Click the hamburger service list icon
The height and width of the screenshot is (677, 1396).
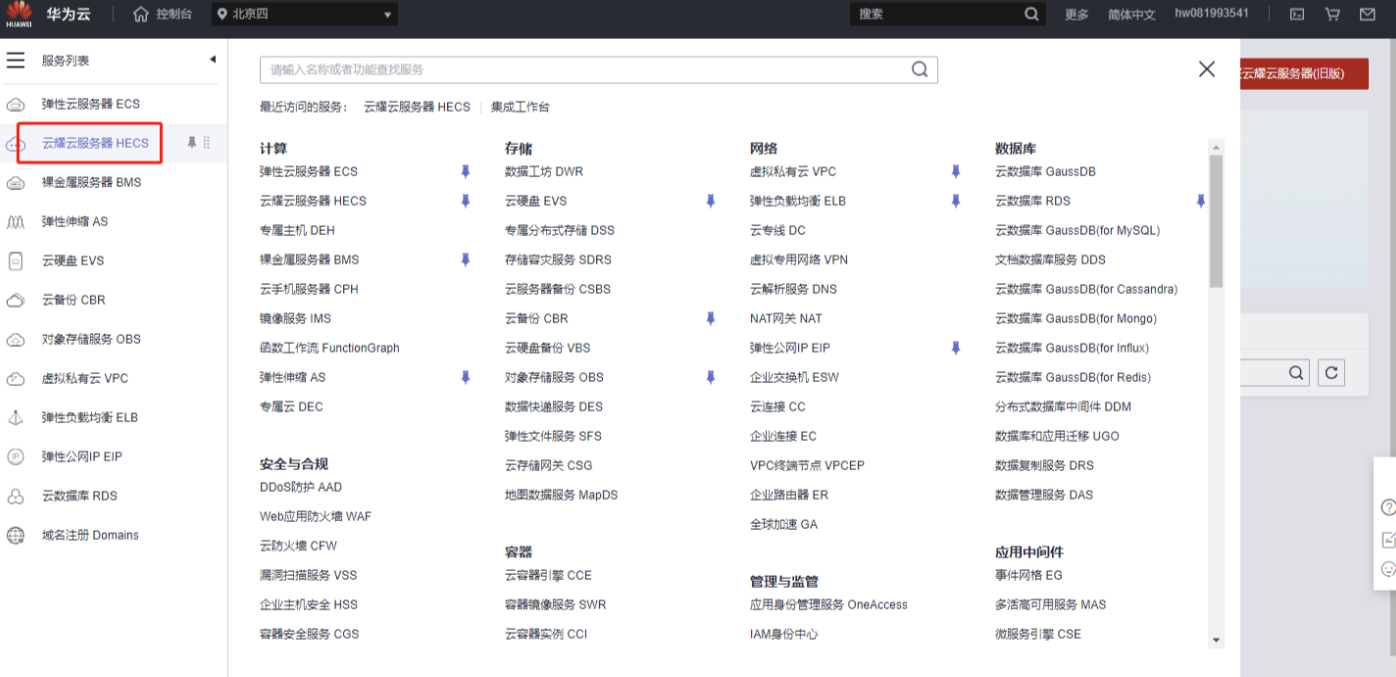click(x=16, y=61)
